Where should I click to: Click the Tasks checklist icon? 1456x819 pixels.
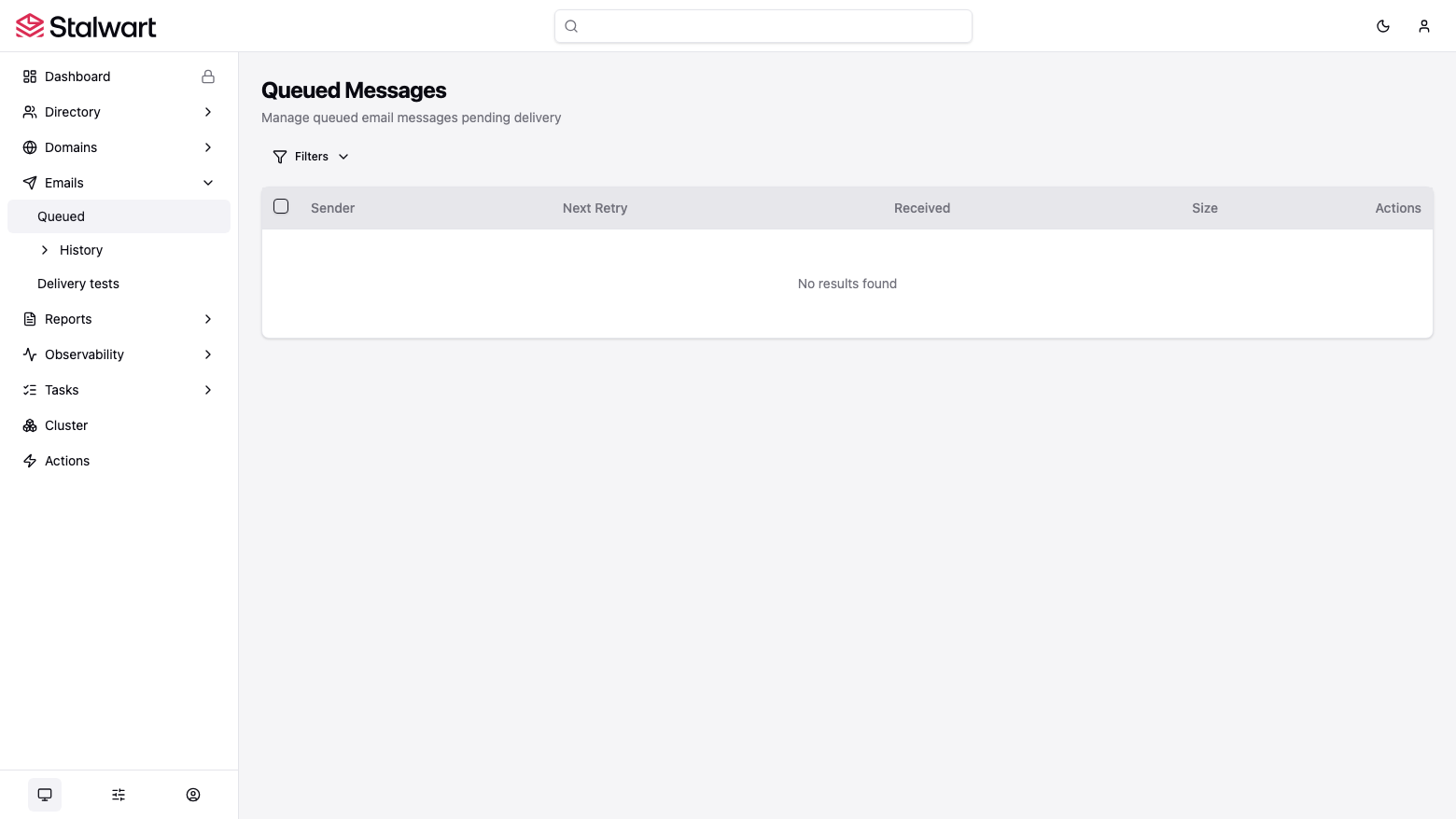(x=30, y=390)
